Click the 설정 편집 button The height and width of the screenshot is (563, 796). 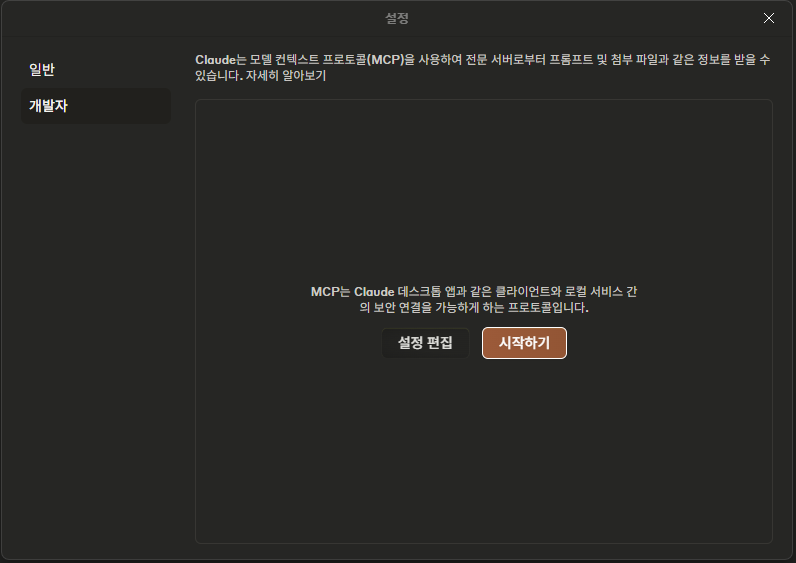pos(425,343)
